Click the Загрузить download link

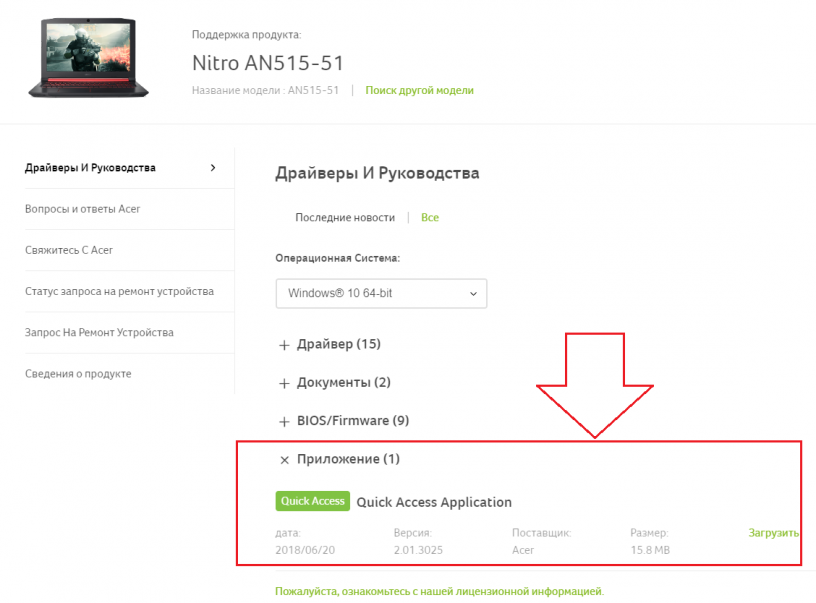point(774,532)
